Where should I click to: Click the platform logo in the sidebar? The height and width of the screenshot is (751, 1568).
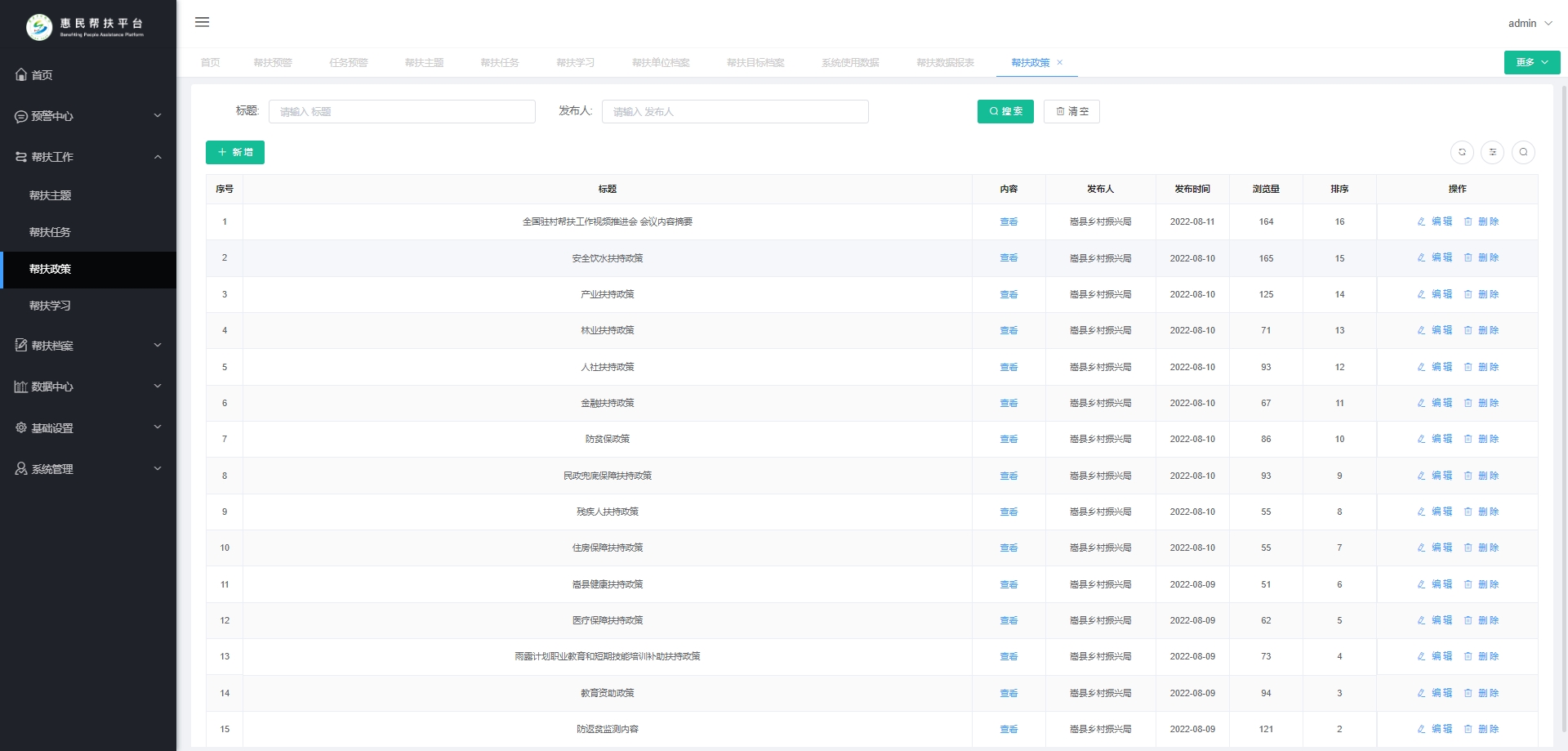85,27
